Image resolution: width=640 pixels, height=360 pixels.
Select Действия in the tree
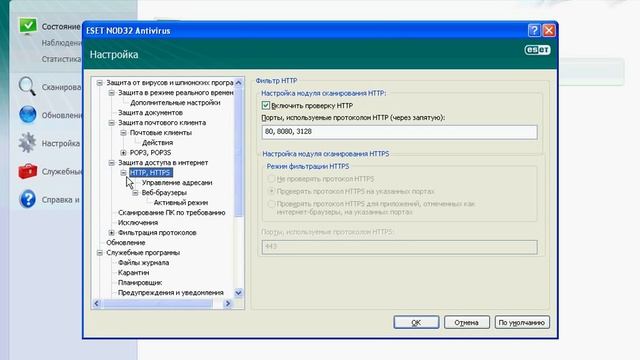pyautogui.click(x=158, y=143)
